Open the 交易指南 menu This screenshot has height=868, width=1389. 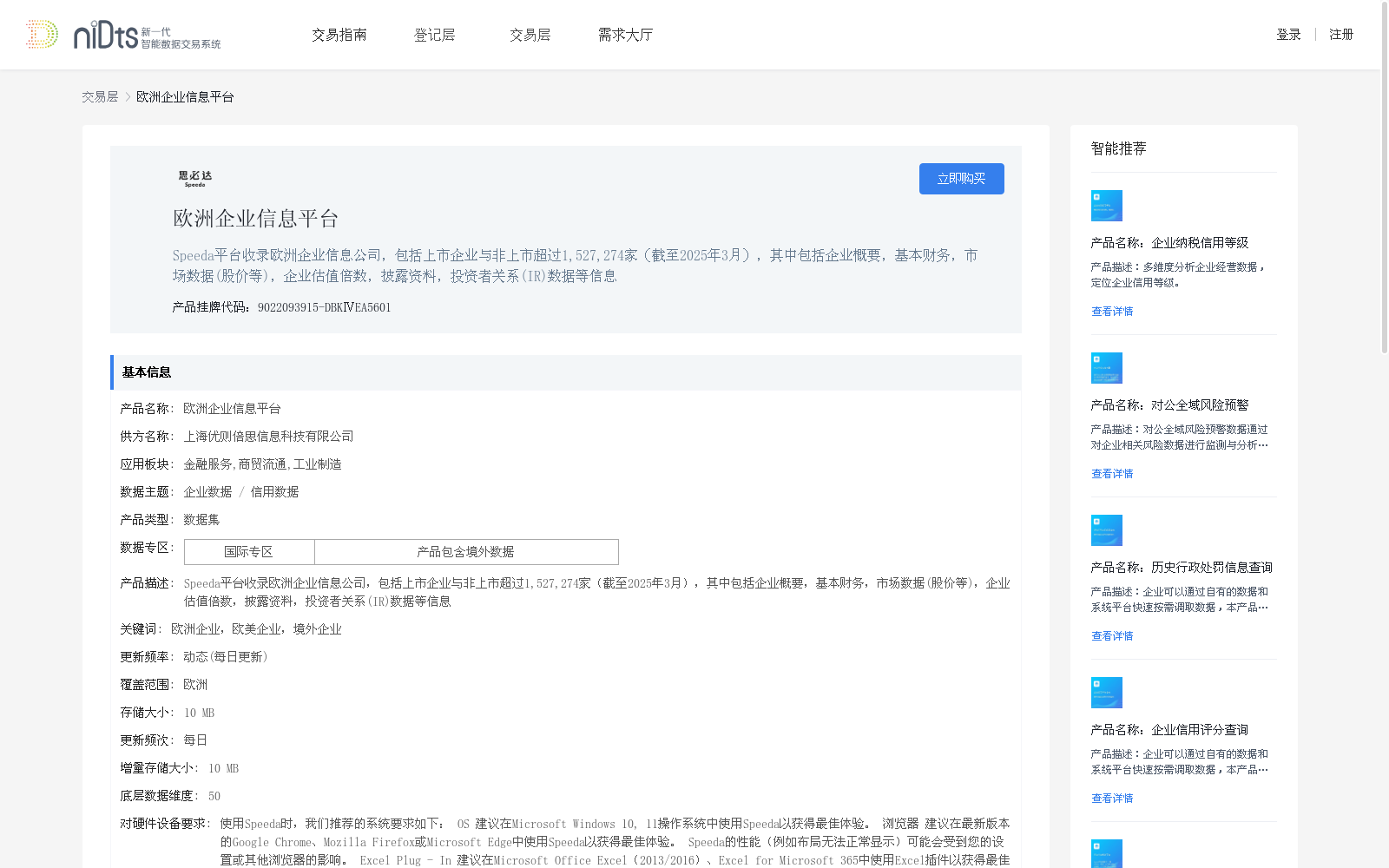(x=339, y=35)
